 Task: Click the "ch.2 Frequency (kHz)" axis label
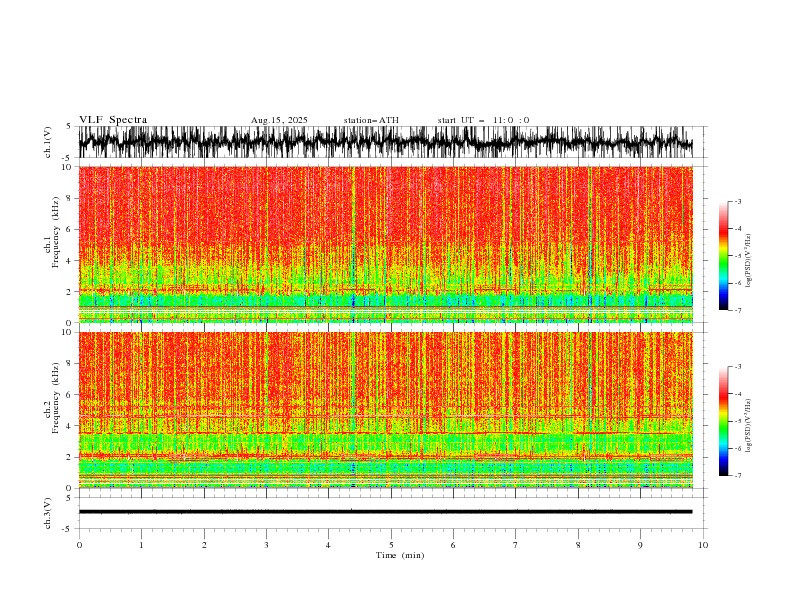point(52,397)
